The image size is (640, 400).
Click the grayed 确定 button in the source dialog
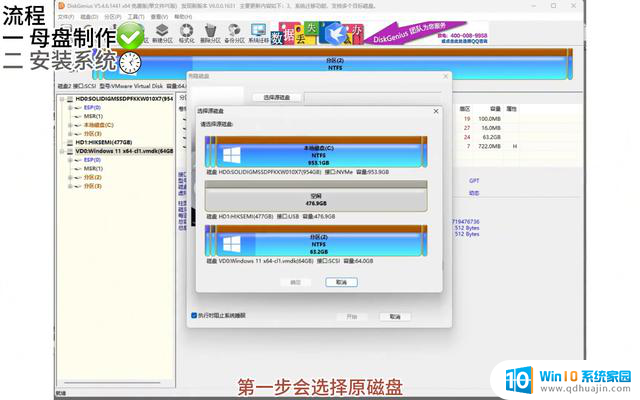[x=296, y=282]
